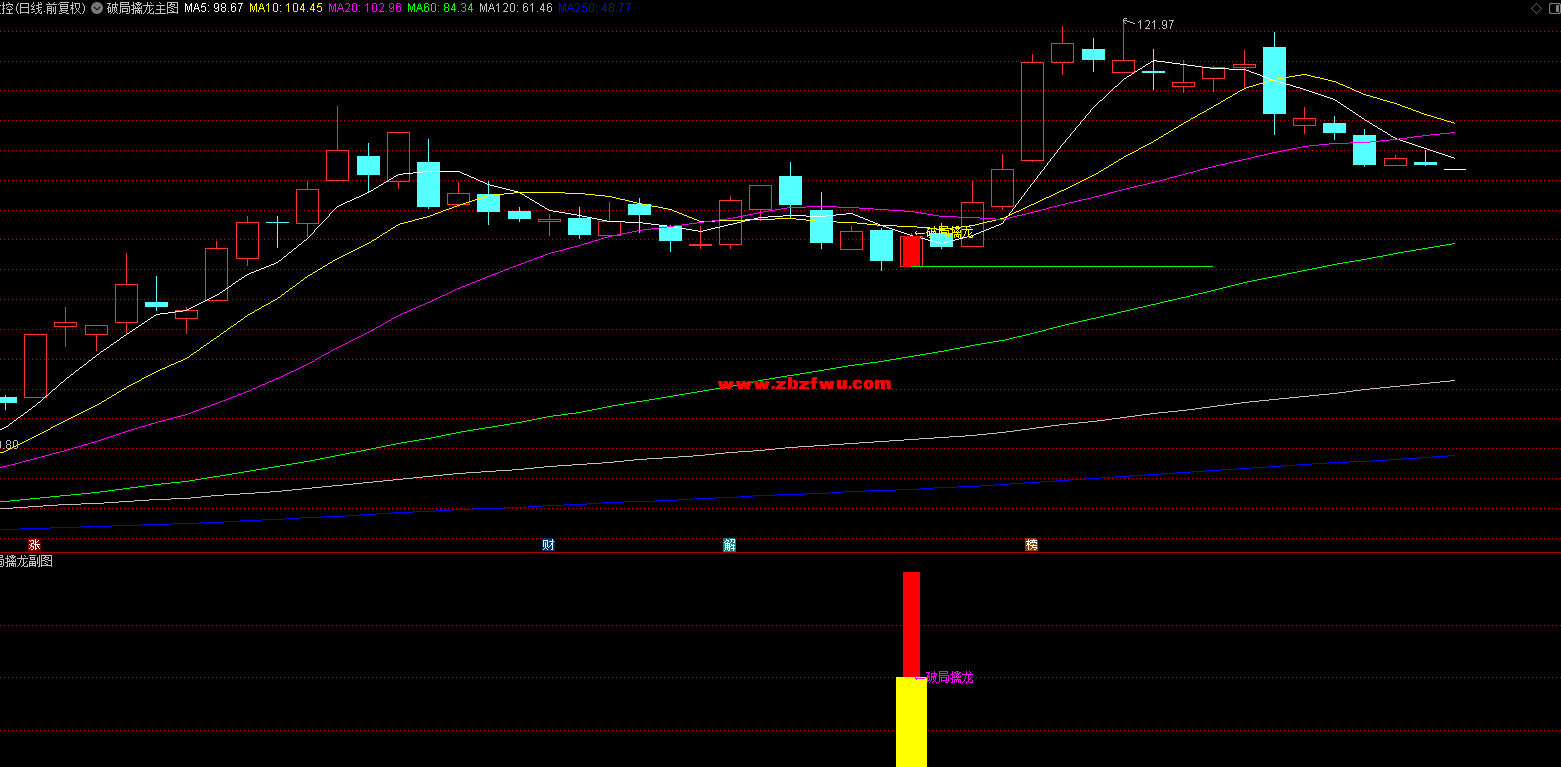Open the dropdown arrow beside 前复权
1561x767 pixels.
point(96,8)
